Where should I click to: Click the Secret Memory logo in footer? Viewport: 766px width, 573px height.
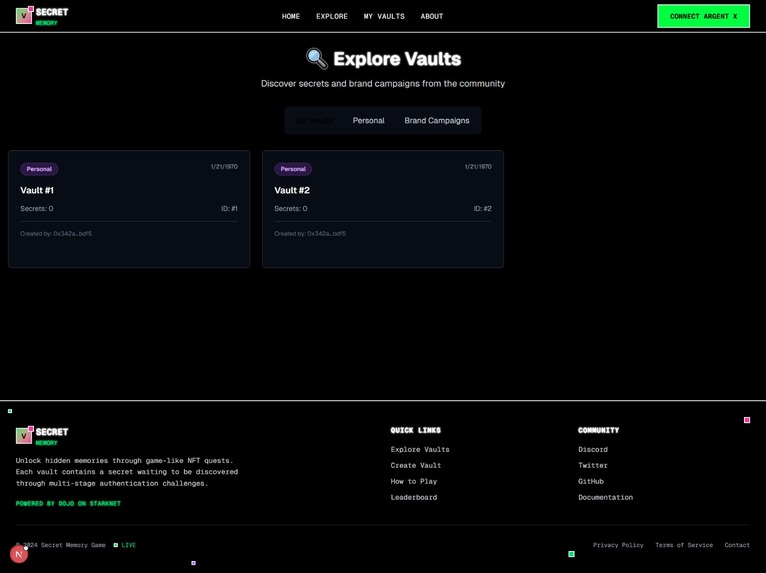(x=42, y=436)
